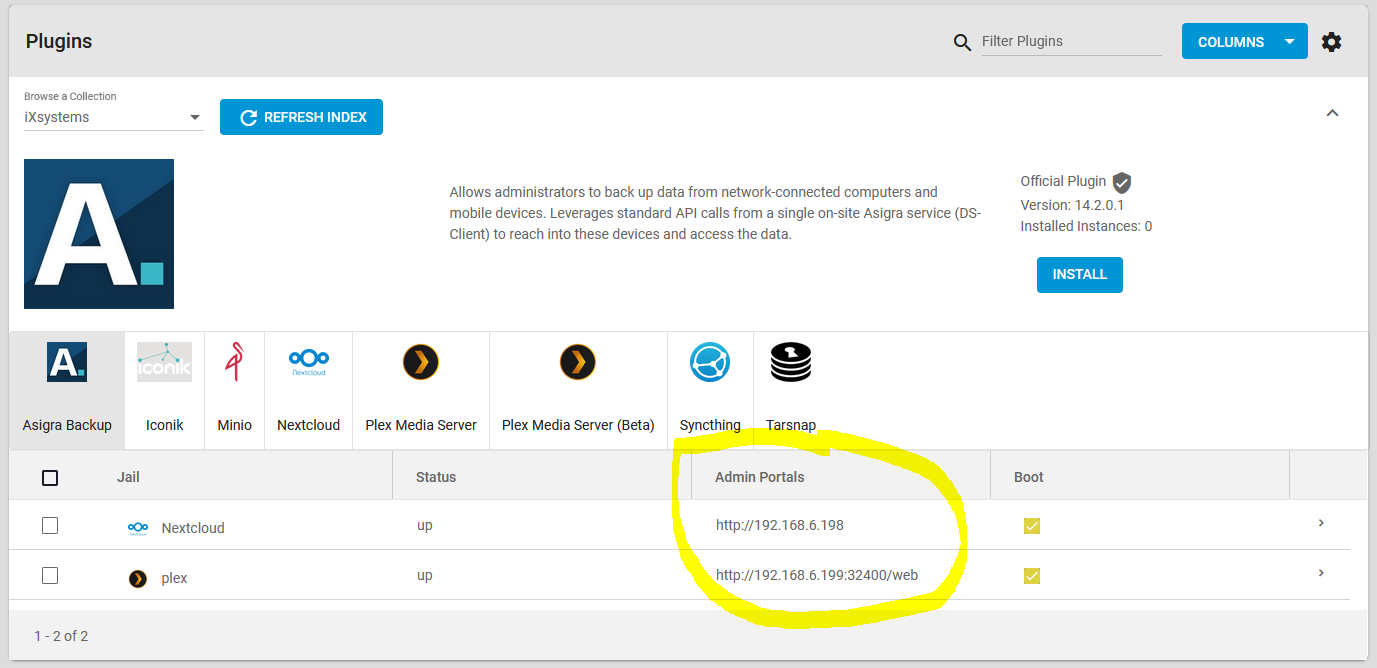Click the Jail column header

(x=128, y=477)
